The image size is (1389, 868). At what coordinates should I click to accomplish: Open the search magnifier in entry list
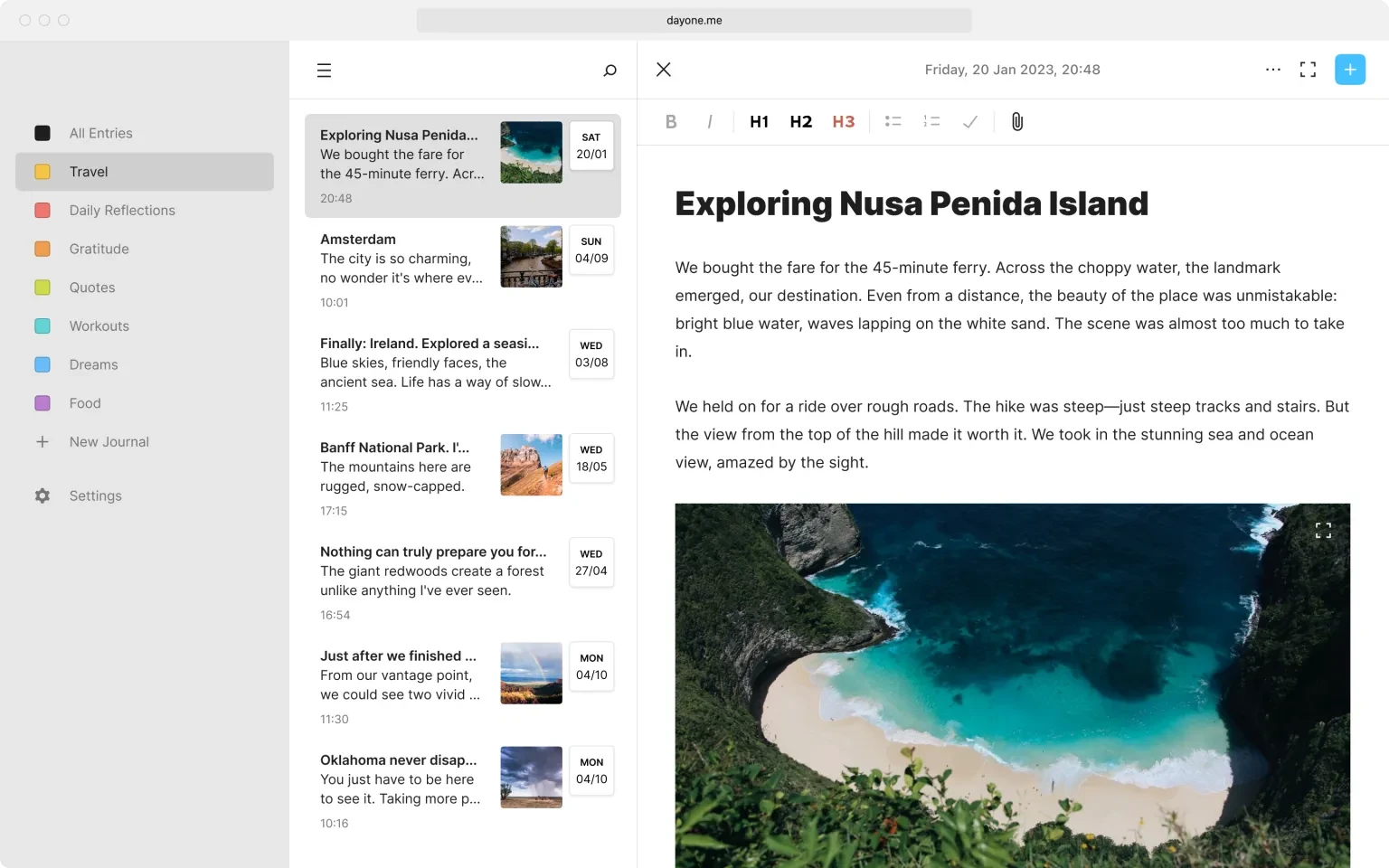click(x=609, y=71)
